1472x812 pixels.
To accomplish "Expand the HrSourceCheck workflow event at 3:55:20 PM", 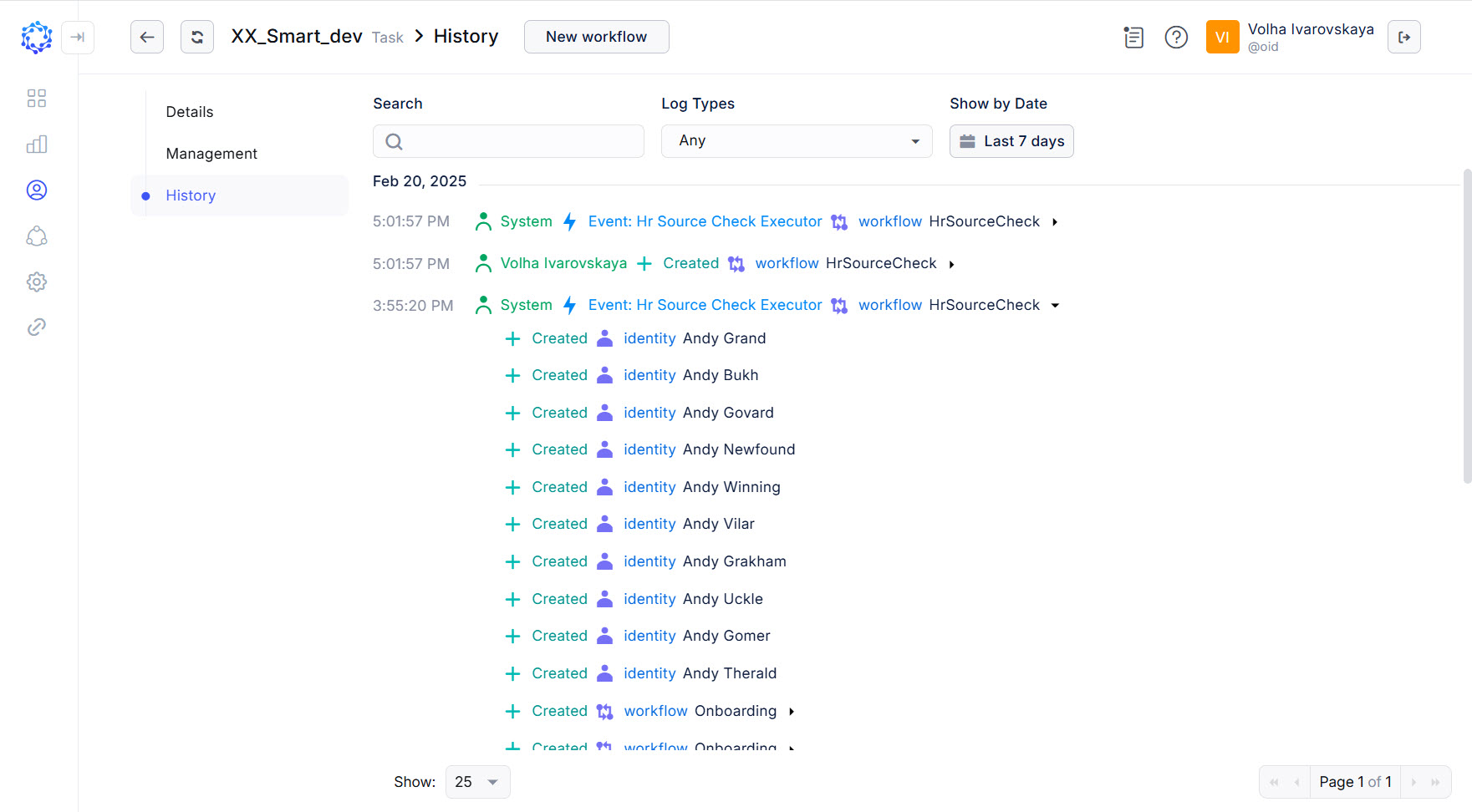I will coord(1056,305).
